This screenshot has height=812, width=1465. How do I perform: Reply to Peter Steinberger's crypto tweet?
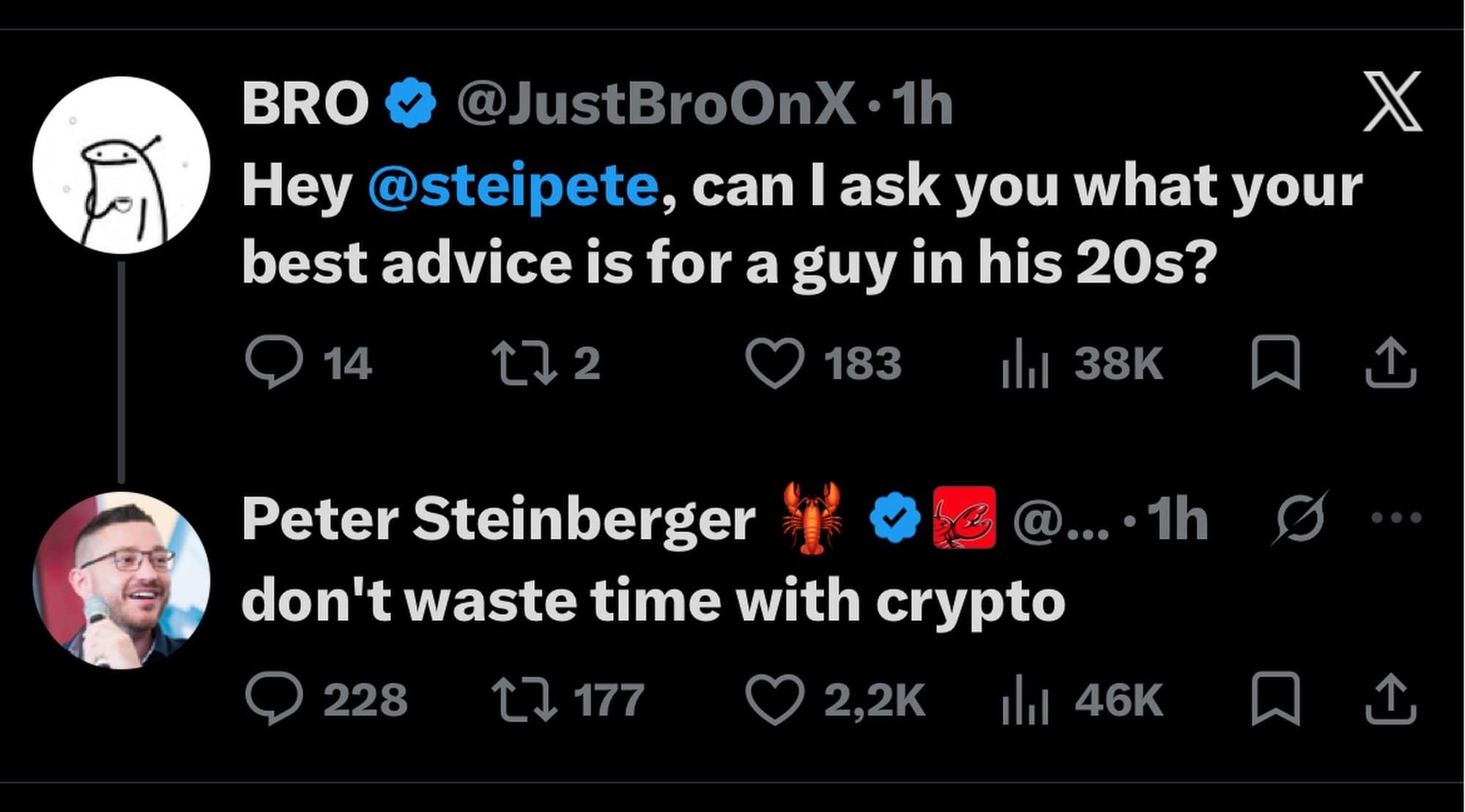273,699
